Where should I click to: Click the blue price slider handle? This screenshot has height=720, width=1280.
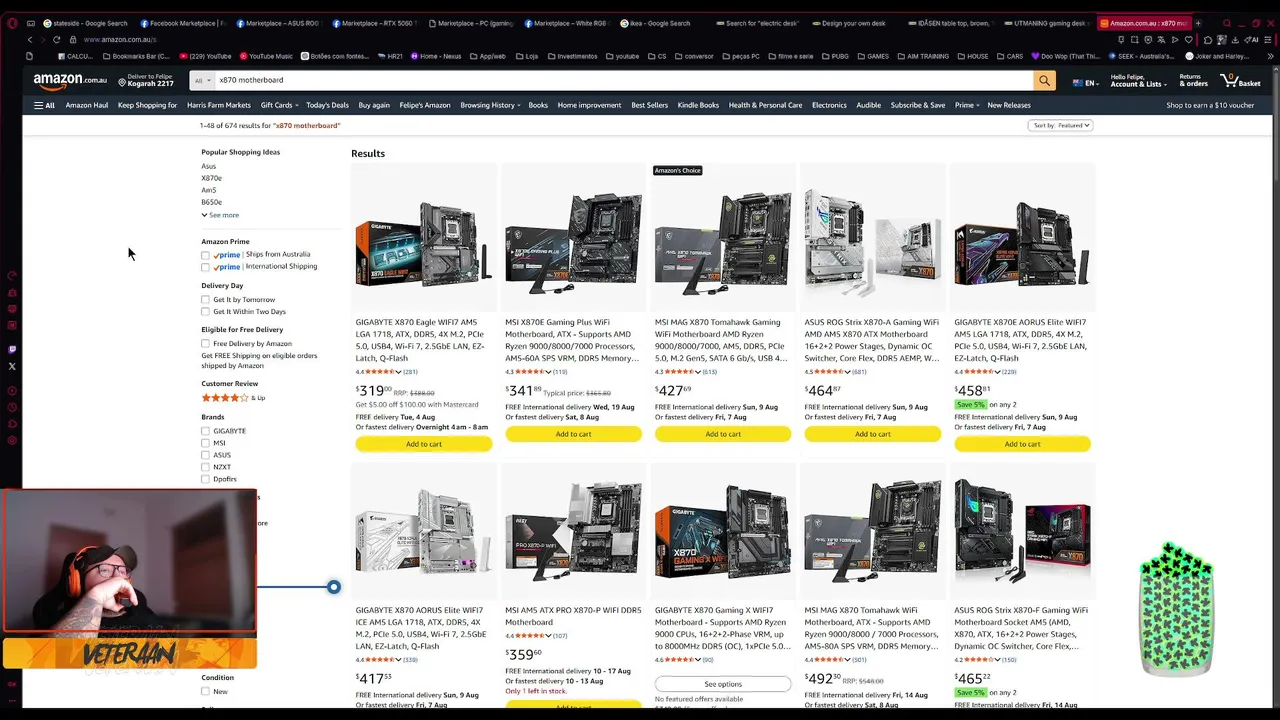(x=334, y=587)
